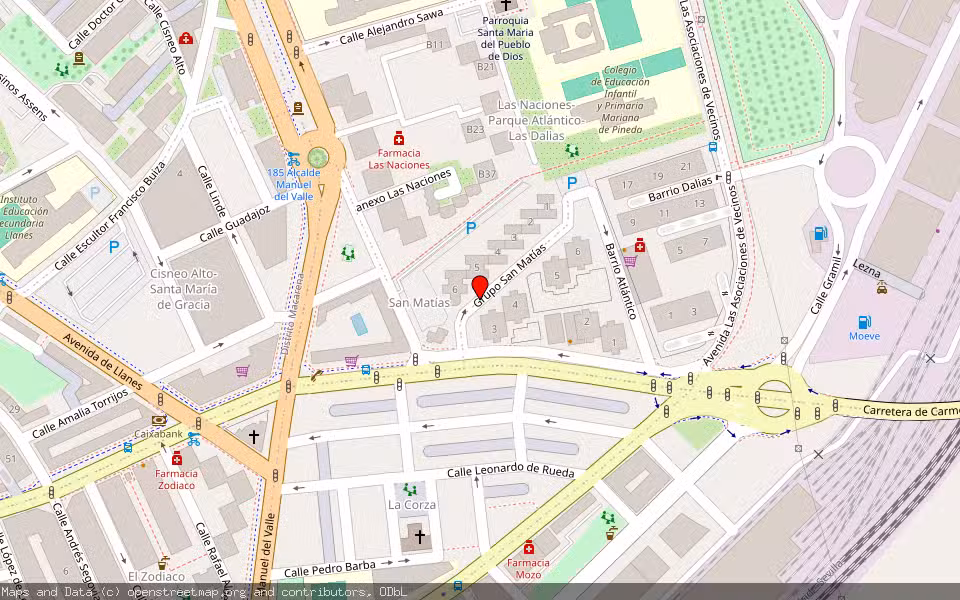Click playground icon above La Corza label
The image size is (960, 600).
point(410,490)
